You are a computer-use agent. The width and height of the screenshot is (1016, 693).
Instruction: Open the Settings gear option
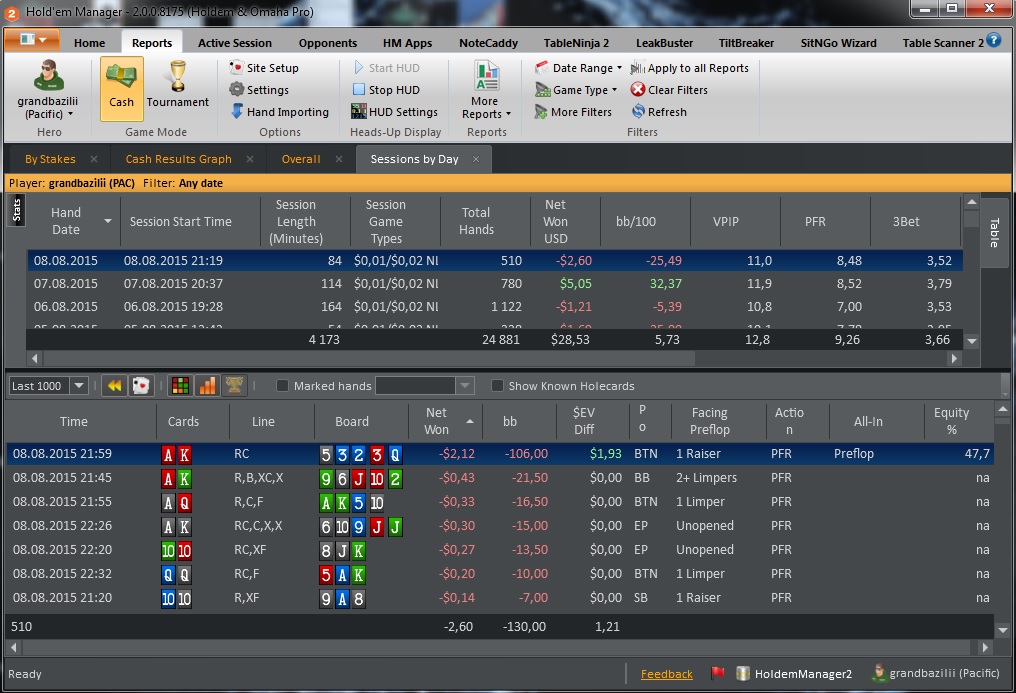(259, 90)
